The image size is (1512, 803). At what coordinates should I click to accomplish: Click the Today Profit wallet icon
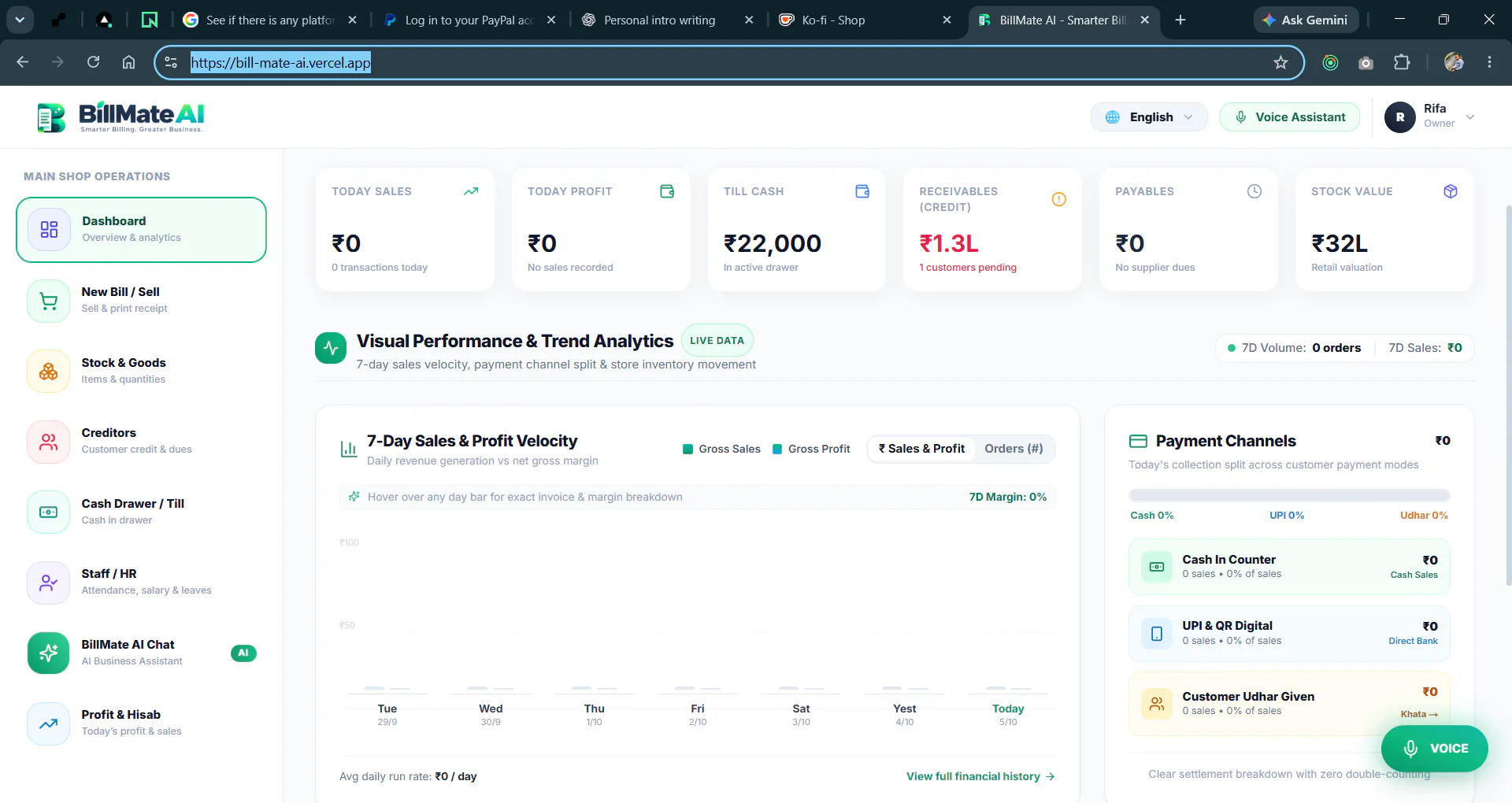click(x=667, y=191)
